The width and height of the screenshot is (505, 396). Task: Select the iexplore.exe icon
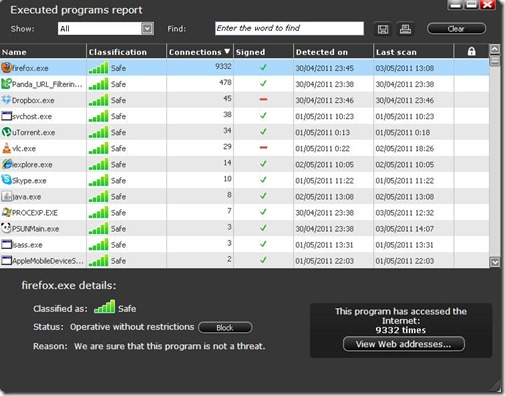point(7,164)
